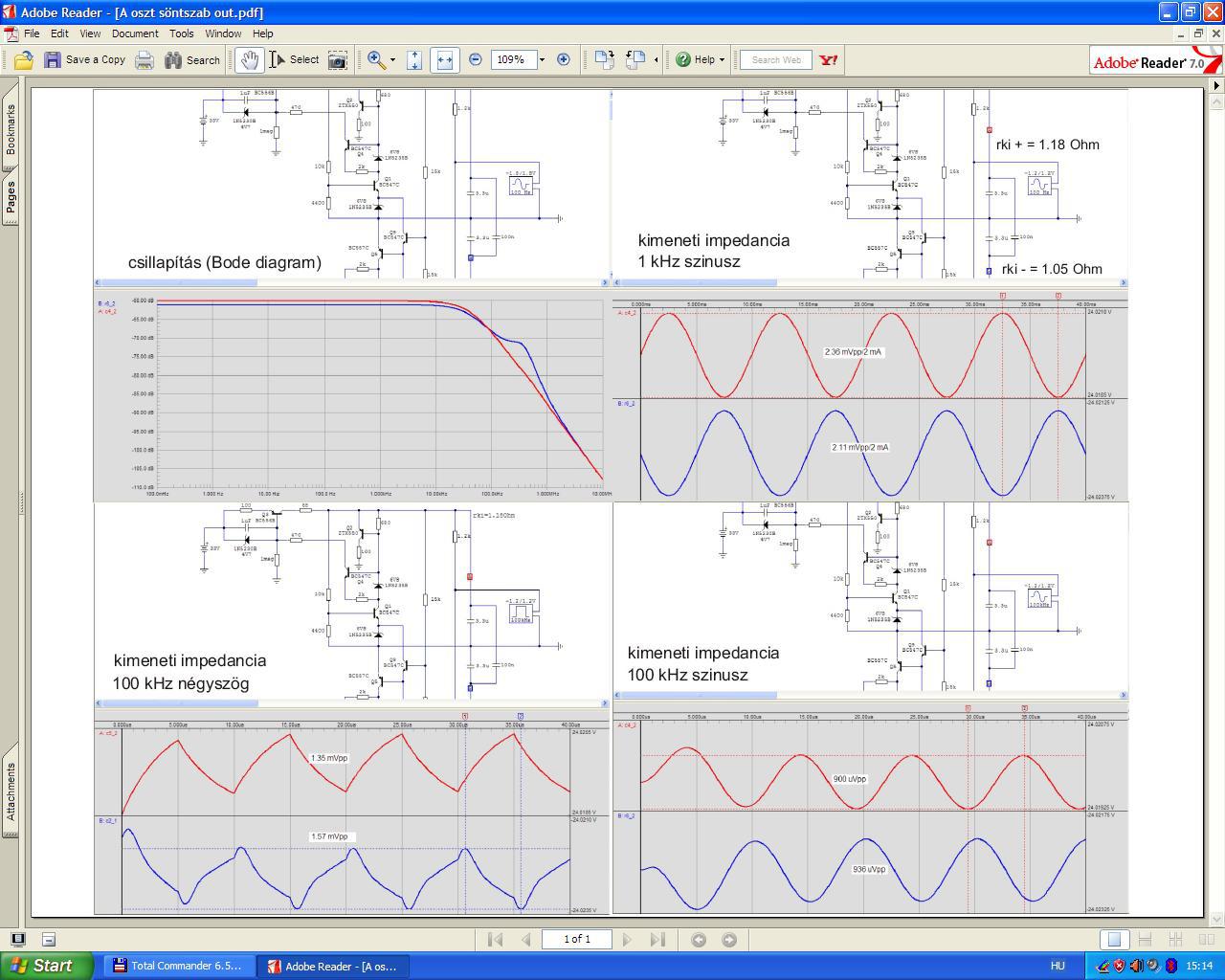Open the zoom percentage dropdown
This screenshot has width=1225, height=980.
coord(542,59)
